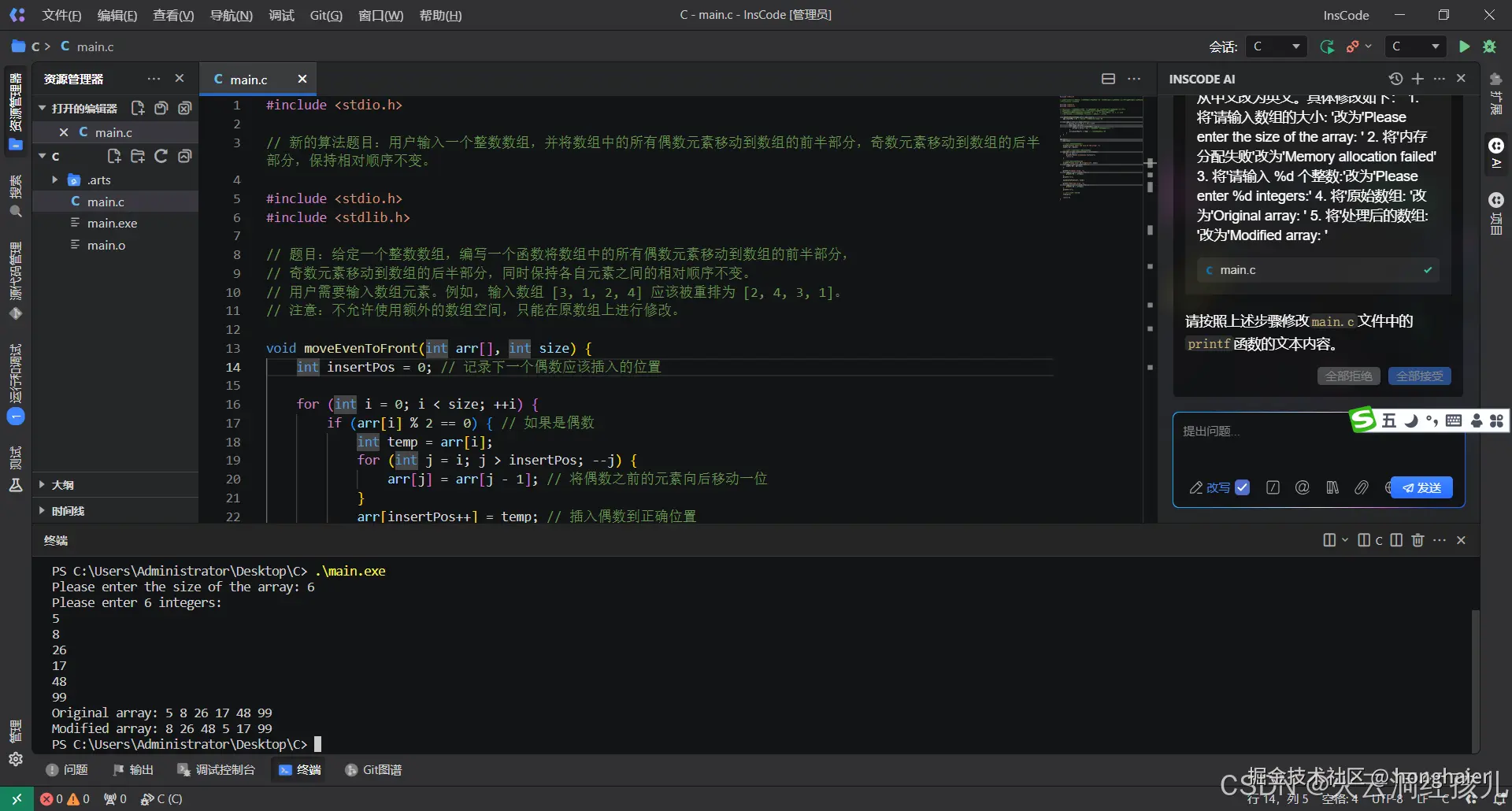The width and height of the screenshot is (1512, 811).
Task: Create a new folder in folder C
Action: coord(138,156)
